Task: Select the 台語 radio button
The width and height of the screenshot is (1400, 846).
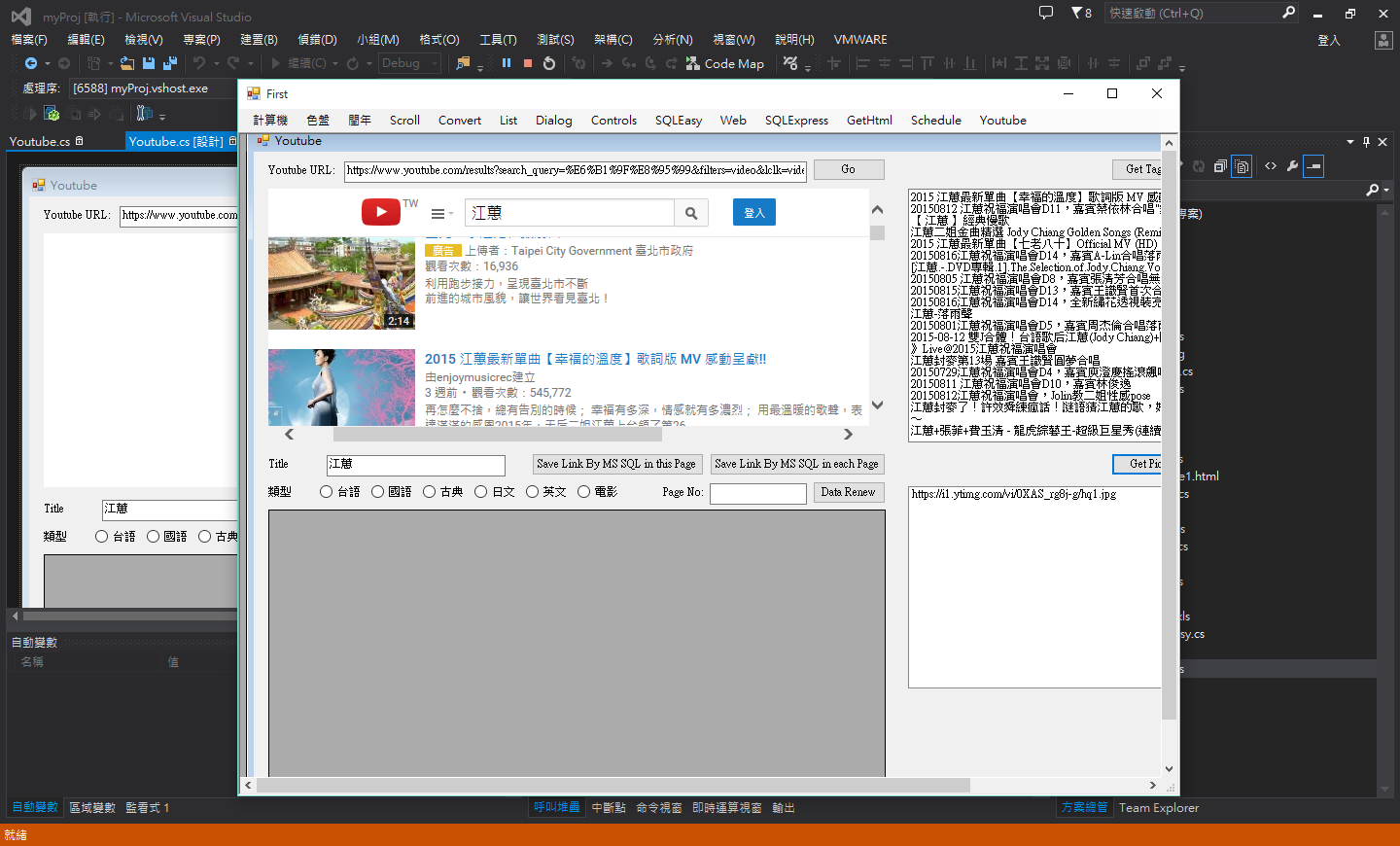Action: coord(327,492)
